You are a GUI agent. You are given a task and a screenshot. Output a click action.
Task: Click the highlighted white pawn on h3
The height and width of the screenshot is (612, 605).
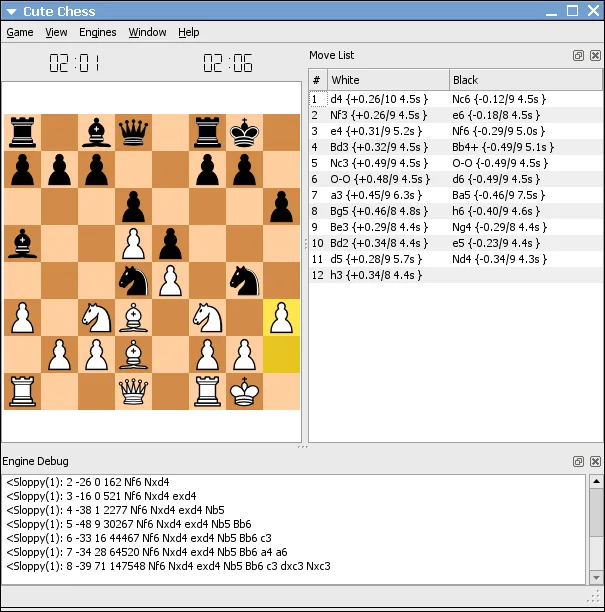click(x=281, y=317)
